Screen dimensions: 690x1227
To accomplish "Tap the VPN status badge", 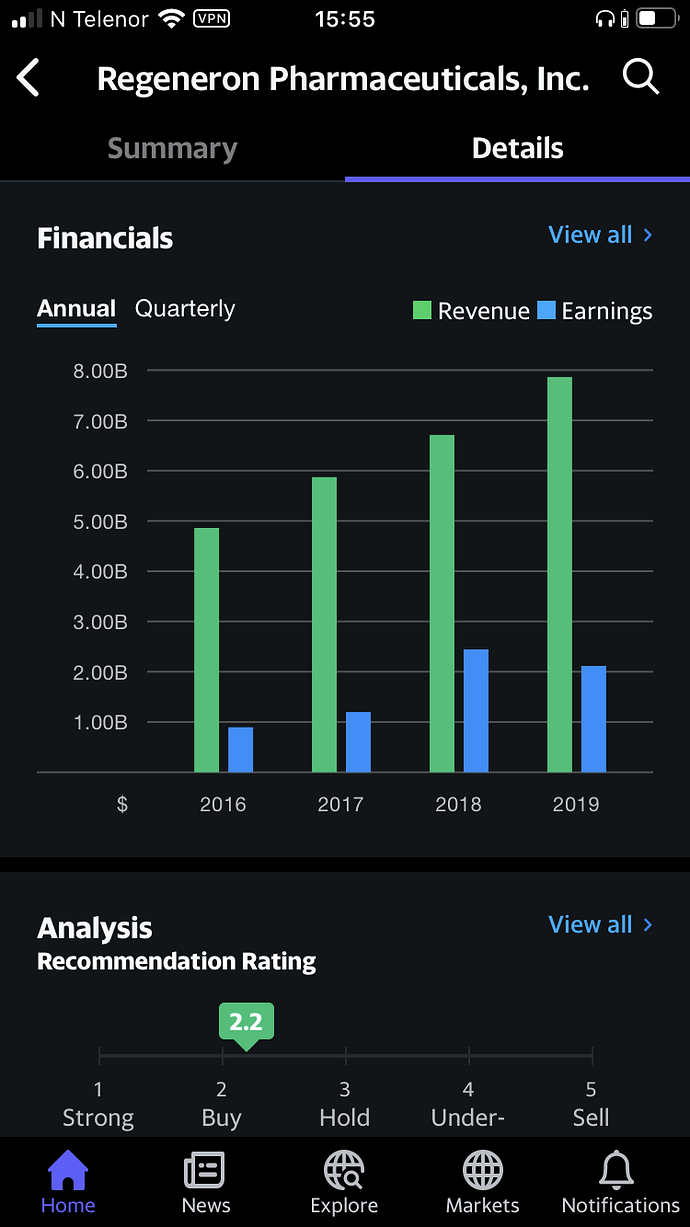I will point(210,18).
